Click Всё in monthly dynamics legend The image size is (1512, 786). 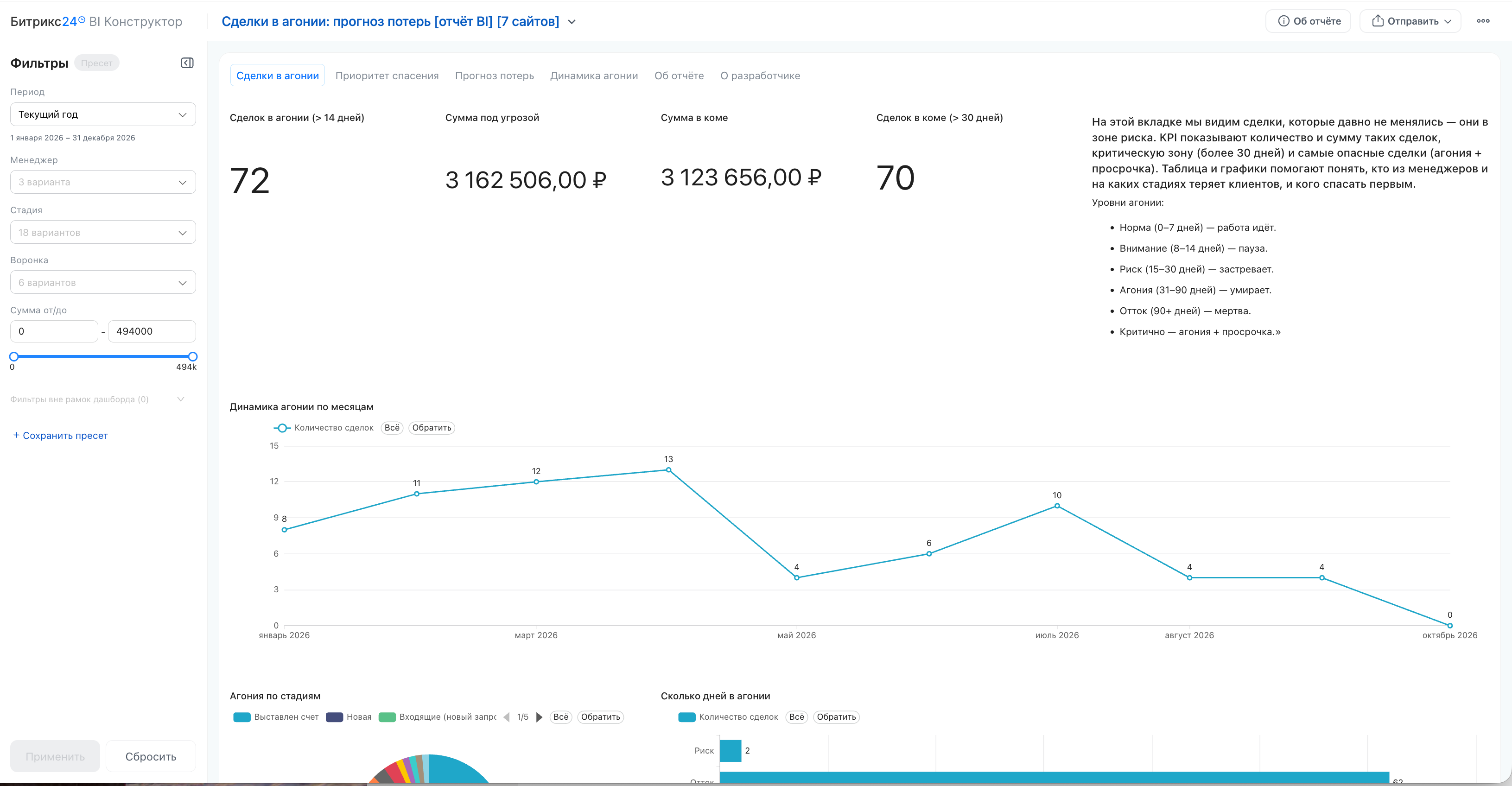point(392,428)
